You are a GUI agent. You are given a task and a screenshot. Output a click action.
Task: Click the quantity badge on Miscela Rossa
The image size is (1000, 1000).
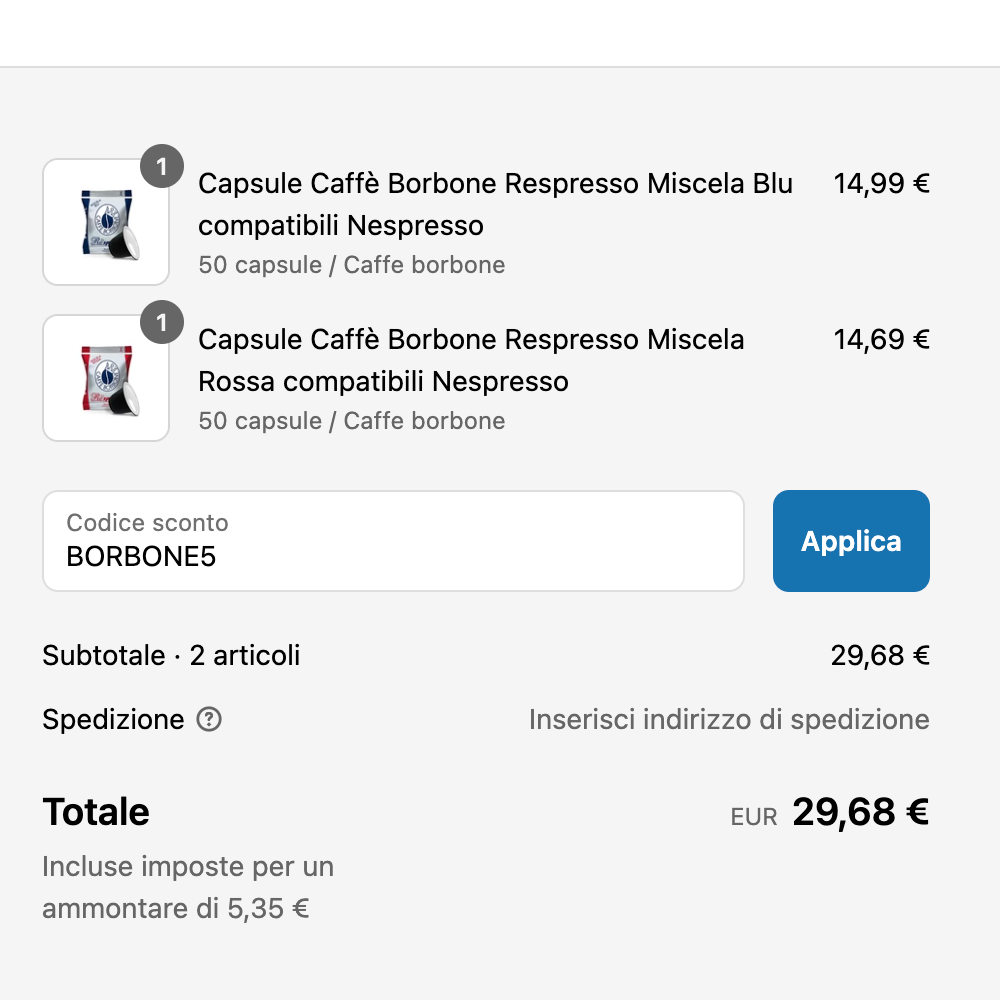[162, 322]
